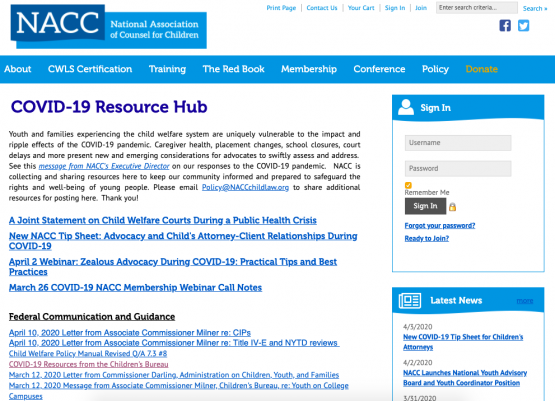The width and height of the screenshot is (555, 401).
Task: Toggle the Remember Me checkbox
Action: pos(408,185)
